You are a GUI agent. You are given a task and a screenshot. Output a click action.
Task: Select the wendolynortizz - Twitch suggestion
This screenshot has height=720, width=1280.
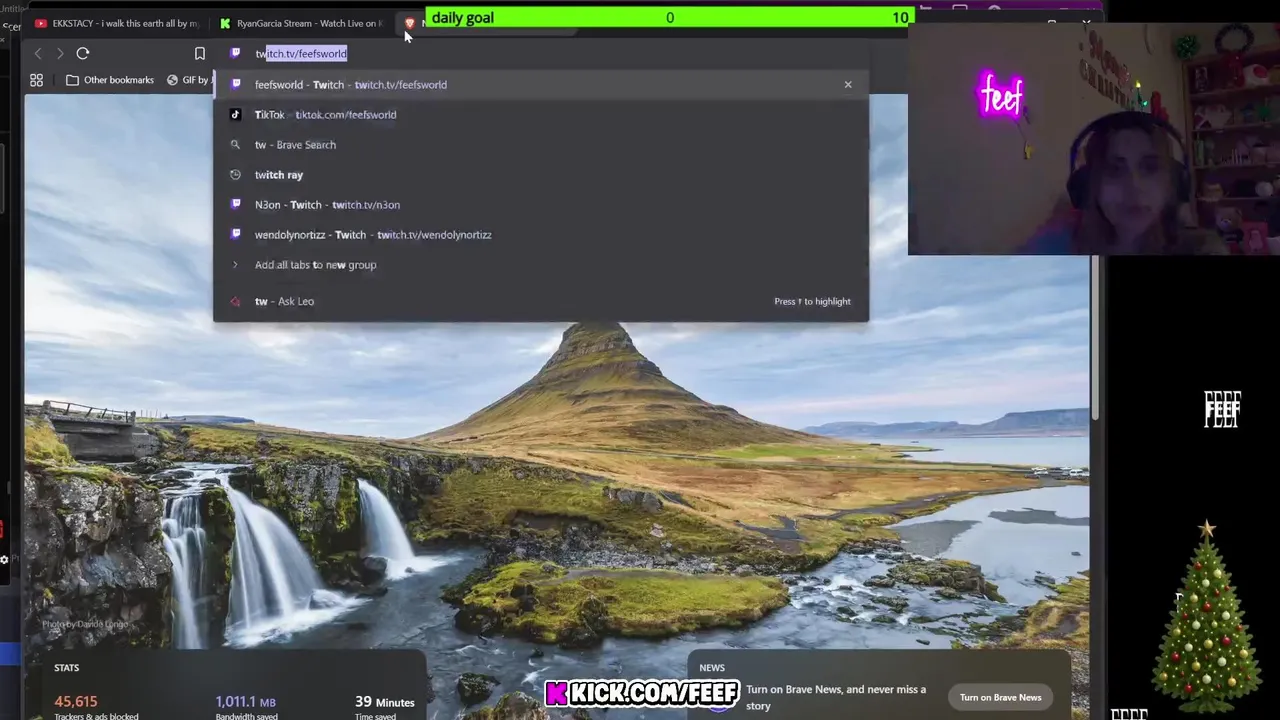540,235
